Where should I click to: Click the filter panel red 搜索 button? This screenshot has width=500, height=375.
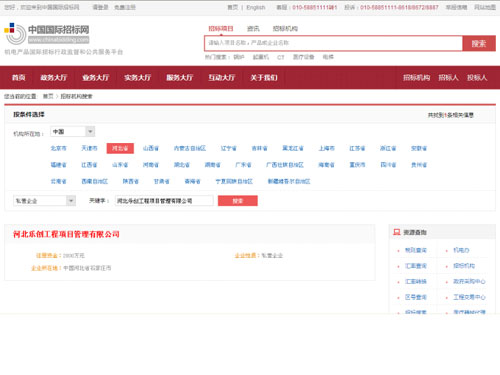(x=238, y=201)
